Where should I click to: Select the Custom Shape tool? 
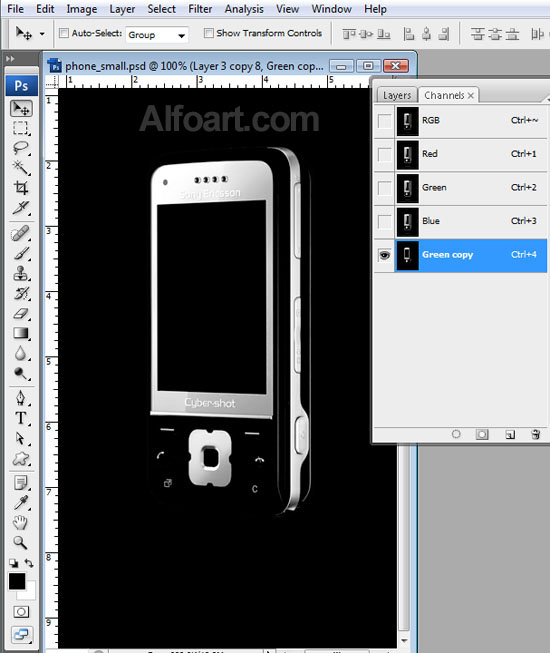pyautogui.click(x=21, y=459)
